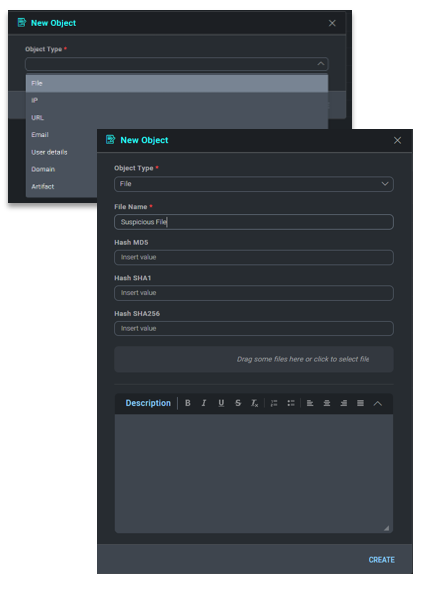Viewport: 430px width, 600px height.
Task: Collapse the Description editor chevron
Action: click(x=378, y=403)
